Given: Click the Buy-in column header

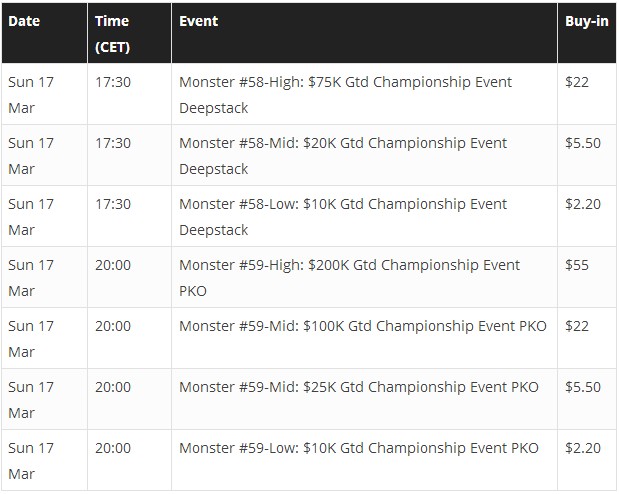Looking at the screenshot, I should point(587,21).
